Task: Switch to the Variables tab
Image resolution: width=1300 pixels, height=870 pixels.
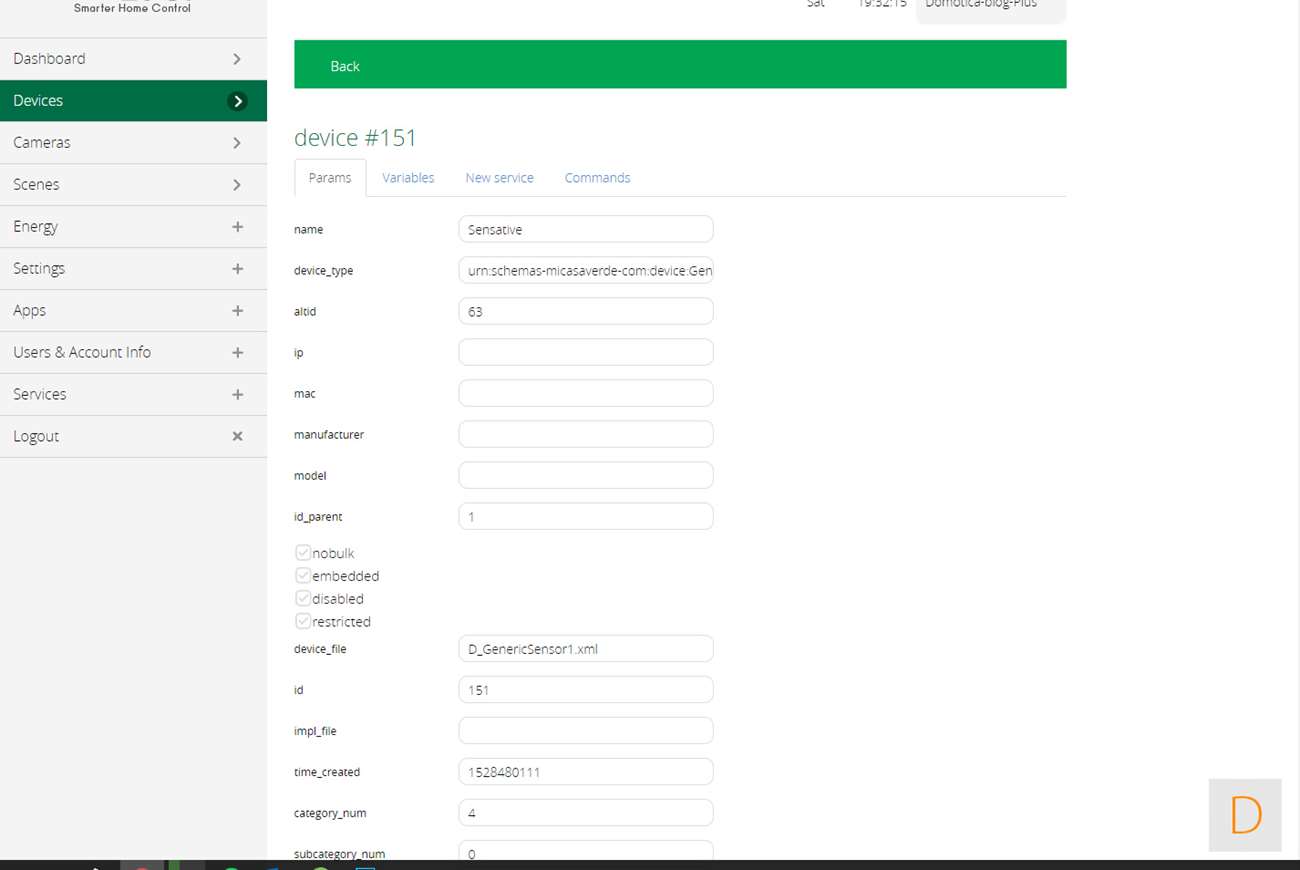Action: click(x=408, y=178)
